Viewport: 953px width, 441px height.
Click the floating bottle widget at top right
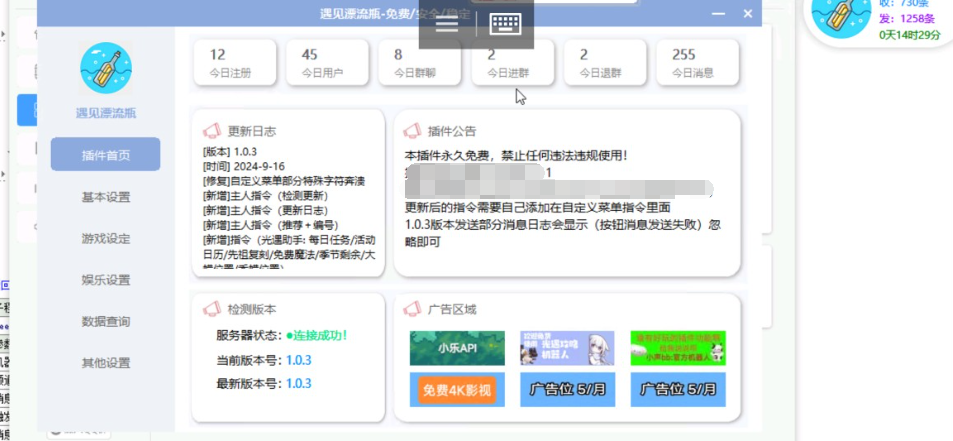pyautogui.click(x=841, y=16)
